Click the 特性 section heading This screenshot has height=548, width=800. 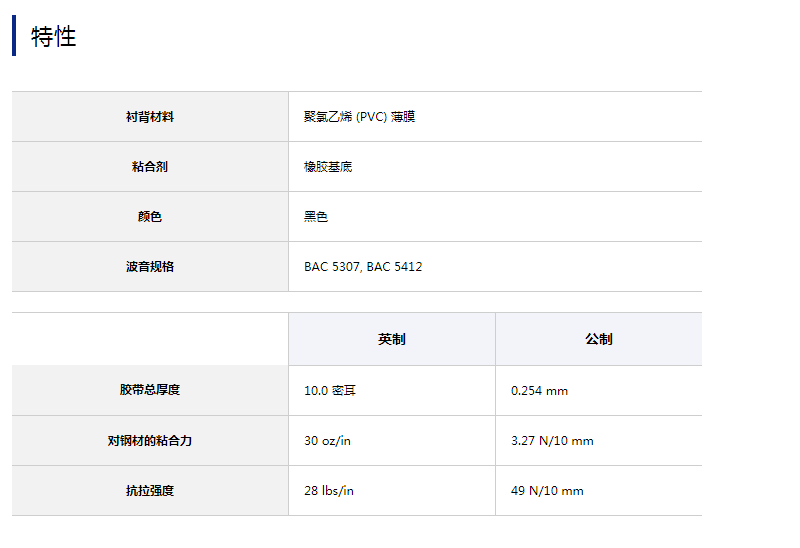[x=53, y=37]
